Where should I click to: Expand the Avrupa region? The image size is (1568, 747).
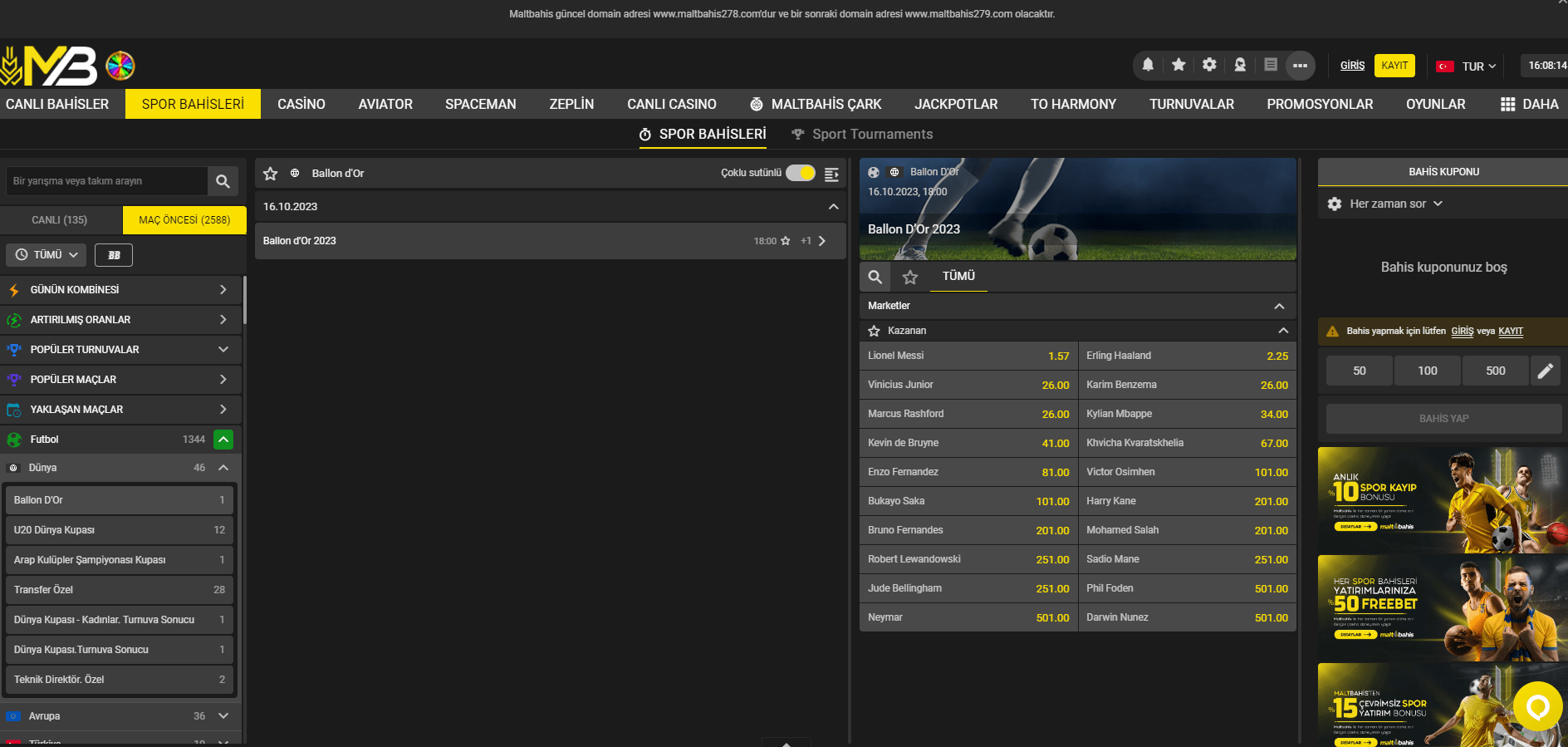223,716
